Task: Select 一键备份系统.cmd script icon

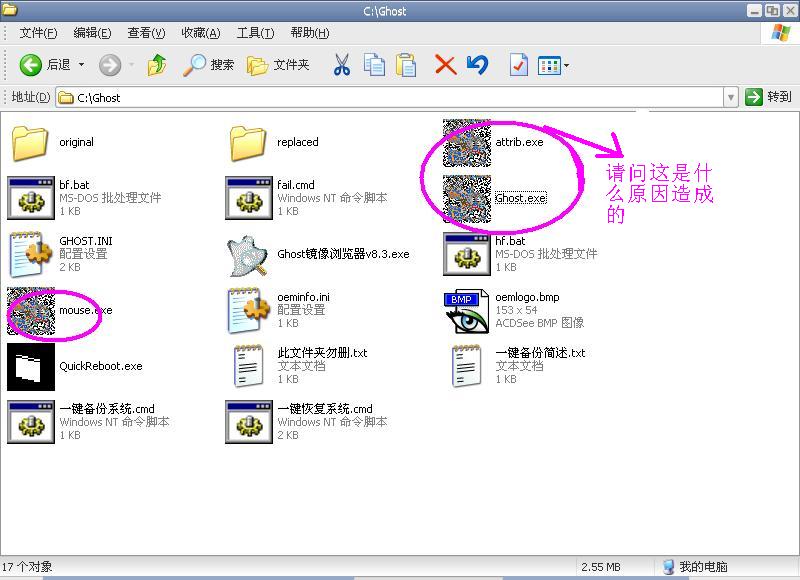Action: point(31,422)
